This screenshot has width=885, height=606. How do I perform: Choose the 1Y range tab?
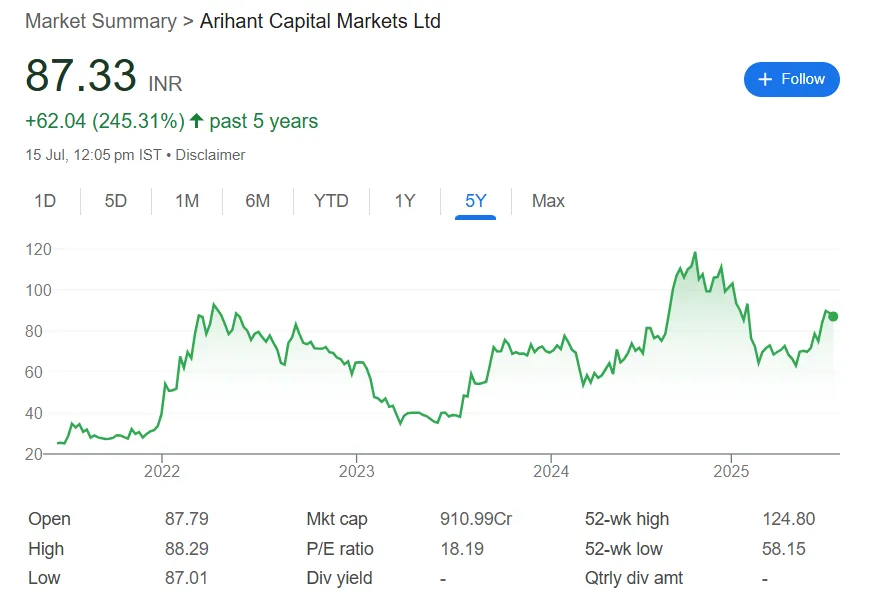pos(405,201)
